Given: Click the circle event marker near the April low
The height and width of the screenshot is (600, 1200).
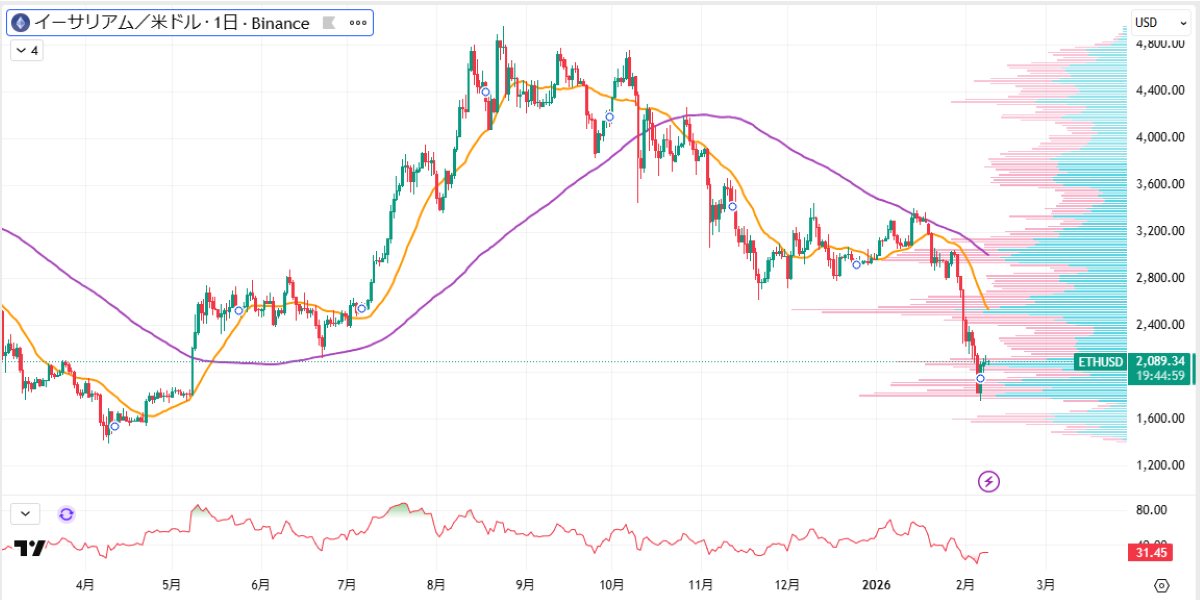Looking at the screenshot, I should 115,426.
